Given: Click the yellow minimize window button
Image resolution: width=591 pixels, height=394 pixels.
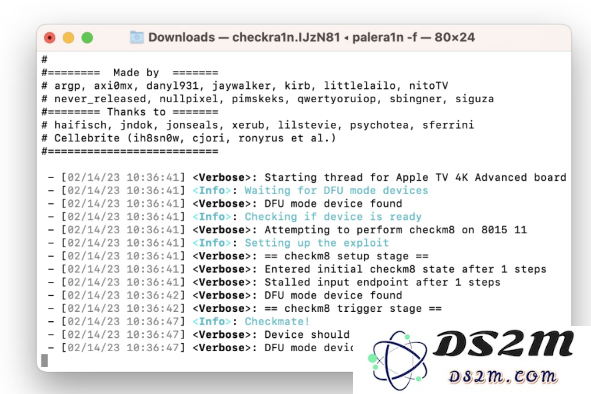Looking at the screenshot, I should (69, 38).
